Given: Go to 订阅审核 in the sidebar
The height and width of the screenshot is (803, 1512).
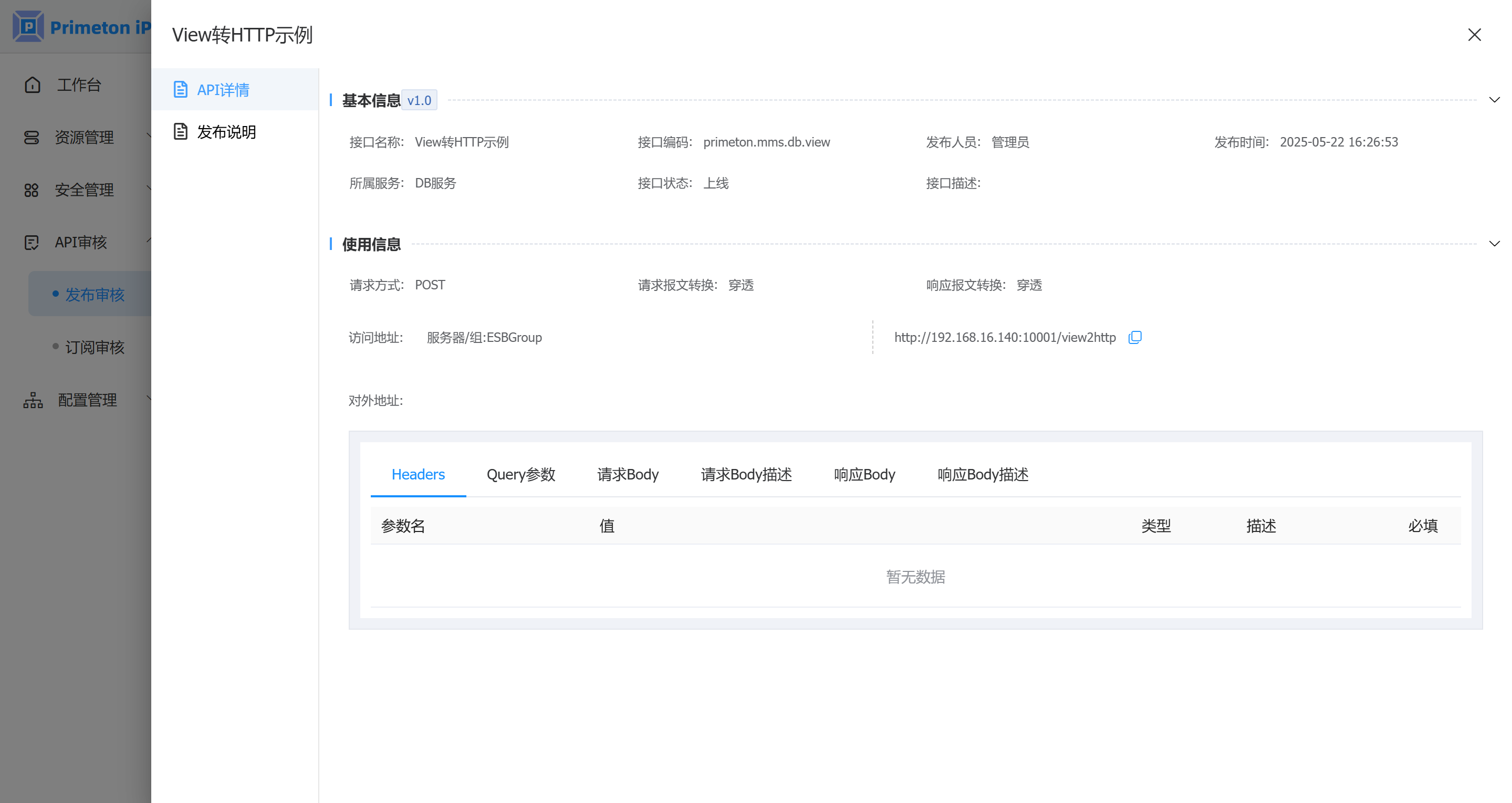Looking at the screenshot, I should [x=95, y=348].
